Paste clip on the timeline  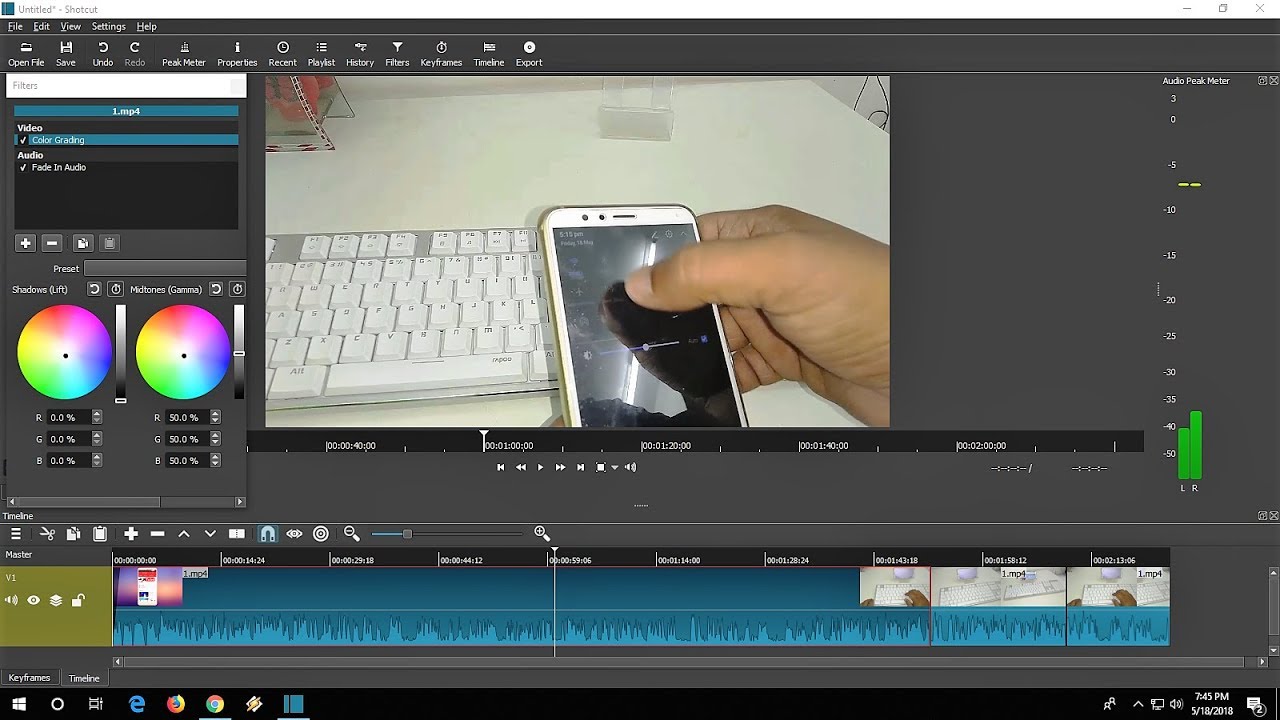pyautogui.click(x=100, y=534)
